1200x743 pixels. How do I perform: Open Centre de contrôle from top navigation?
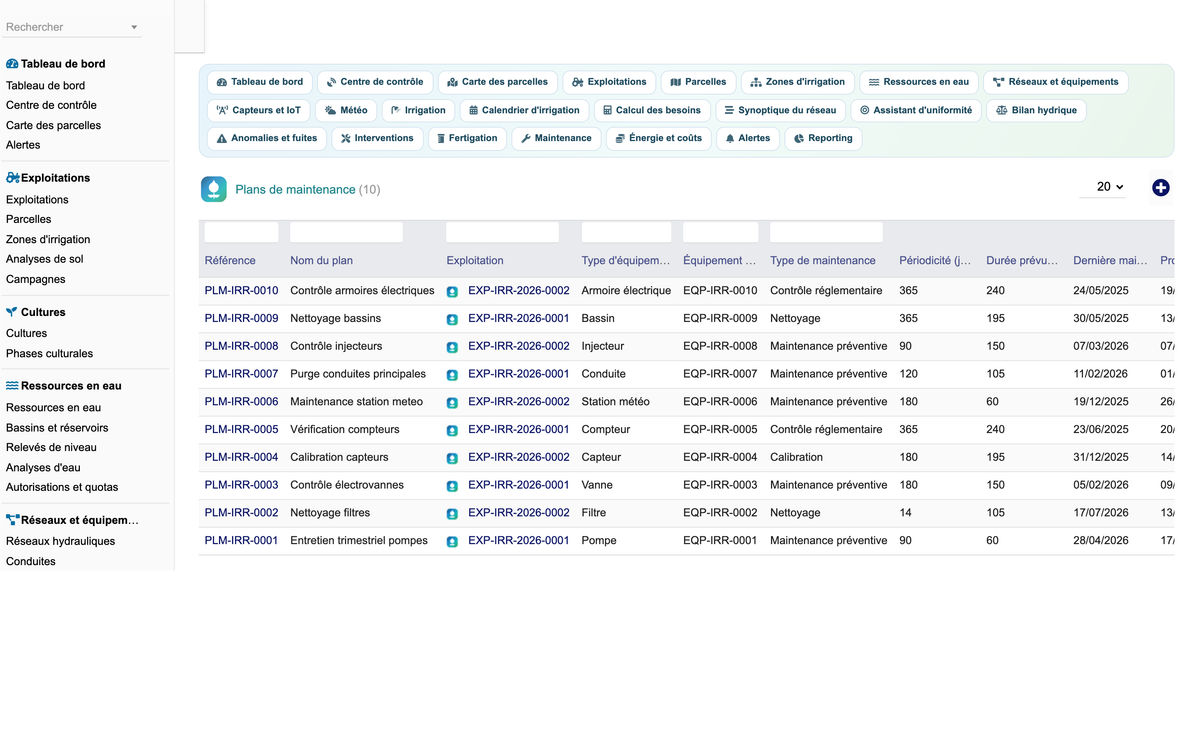pyautogui.click(x=375, y=82)
